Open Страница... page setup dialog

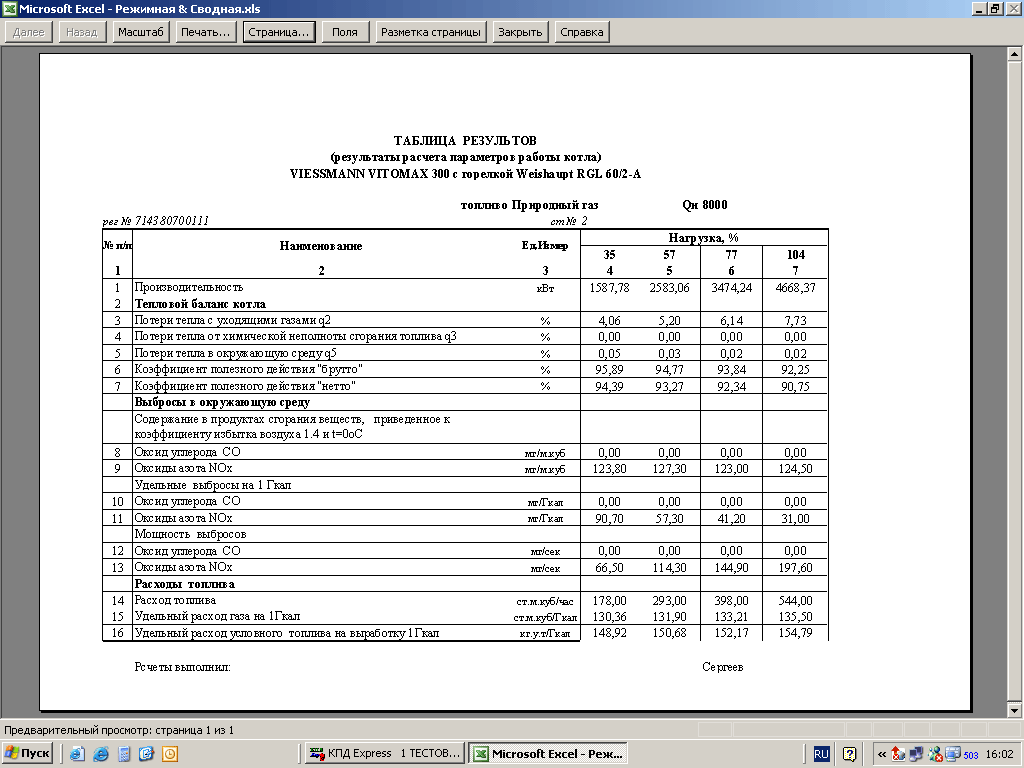click(x=279, y=32)
